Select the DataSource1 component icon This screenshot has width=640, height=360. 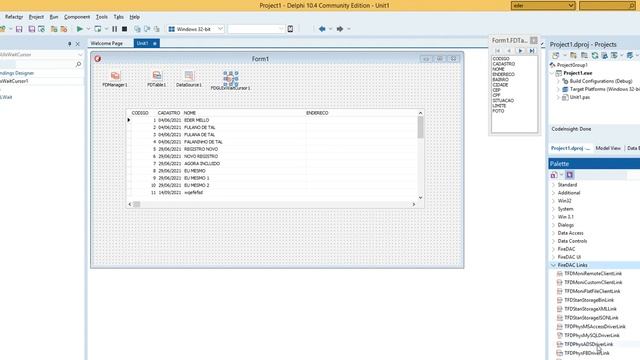pos(189,76)
